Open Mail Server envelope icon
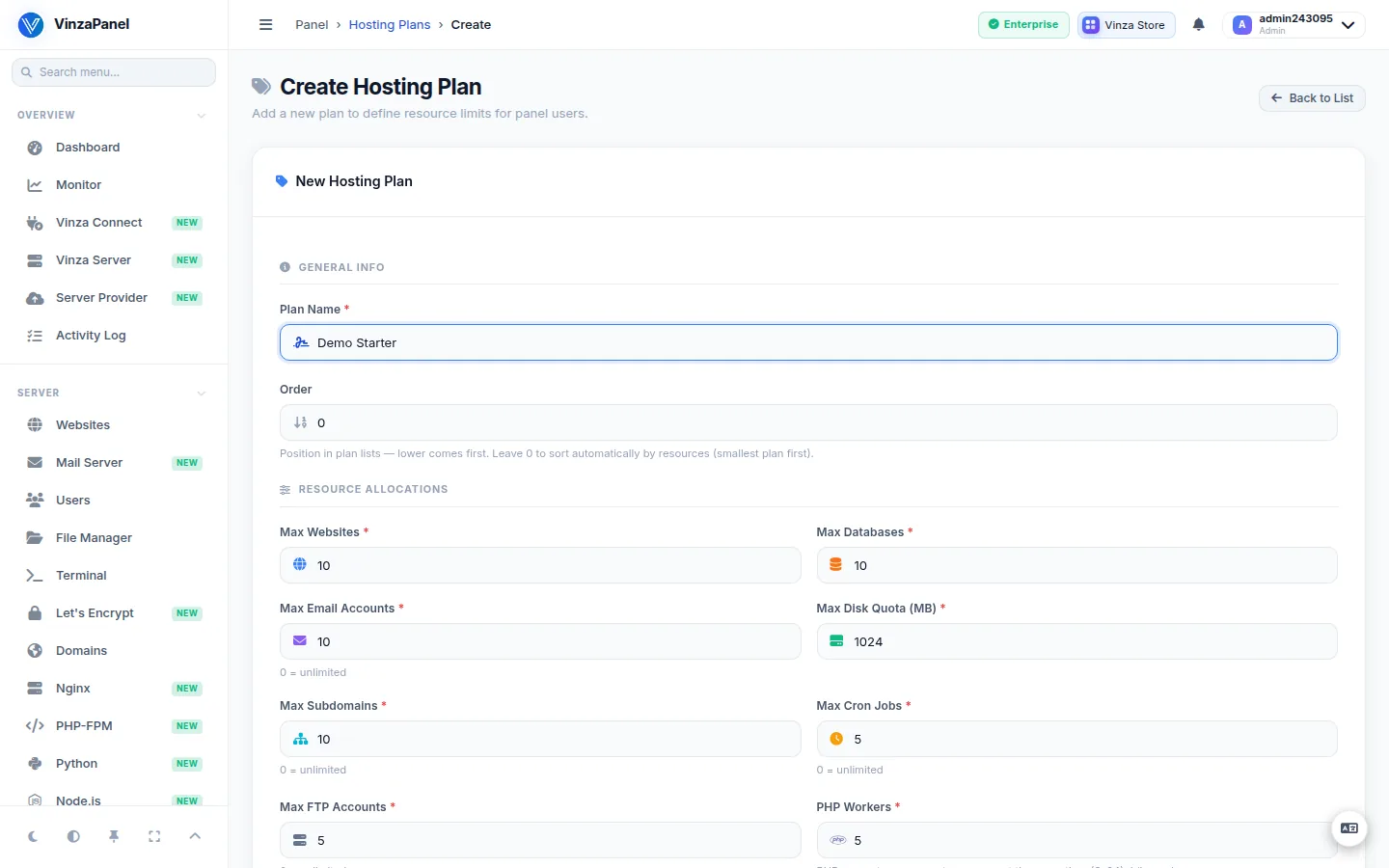This screenshot has height=868, width=1389. click(35, 463)
